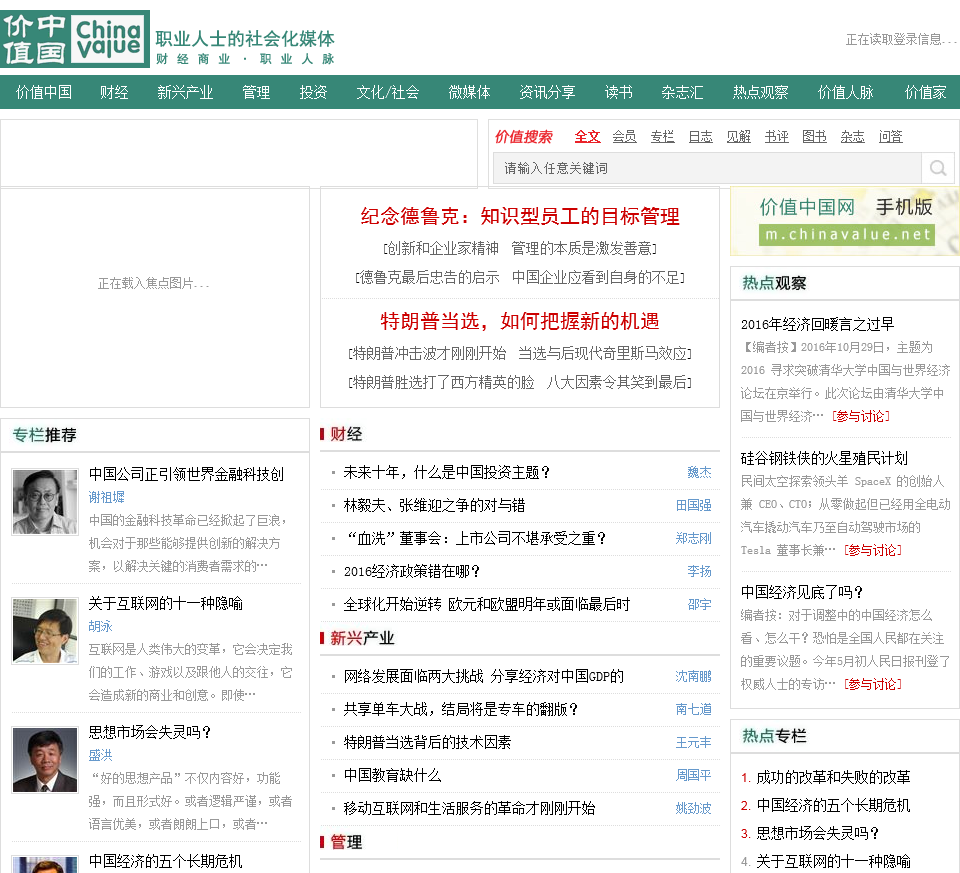The height and width of the screenshot is (873, 960).
Task: Open column 思想市场会失灵吗？ in 专栏推荐
Action: pos(150,732)
